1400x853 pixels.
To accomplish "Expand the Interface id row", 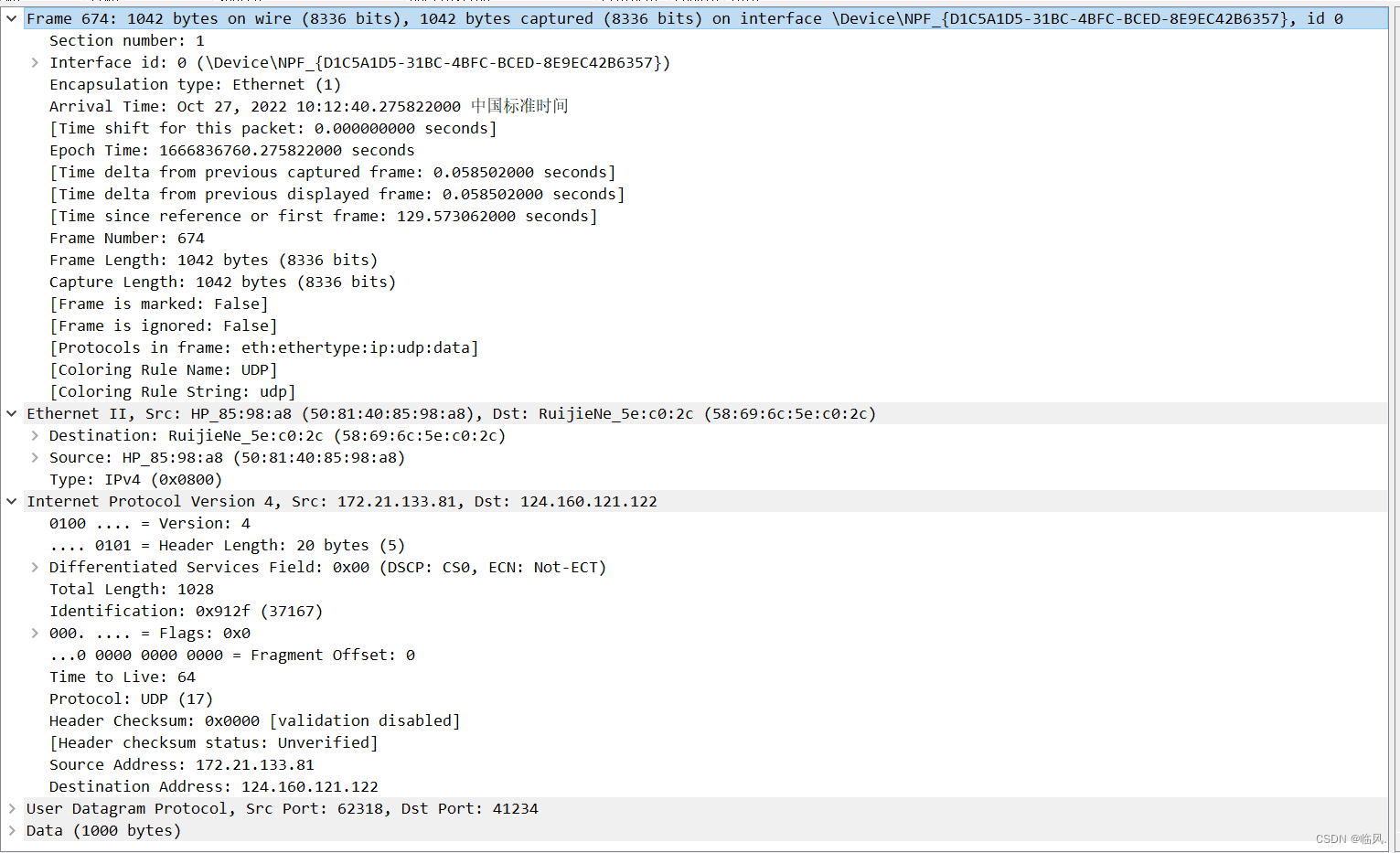I will (x=35, y=62).
